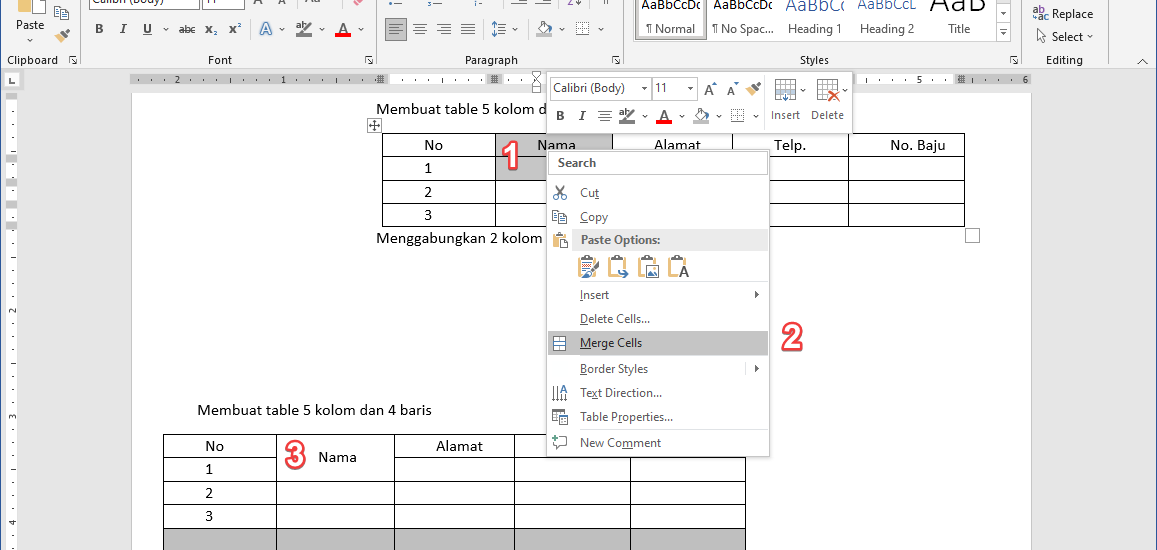Open the mini toolbar font name combo box
The height and width of the screenshot is (550, 1157).
601,89
